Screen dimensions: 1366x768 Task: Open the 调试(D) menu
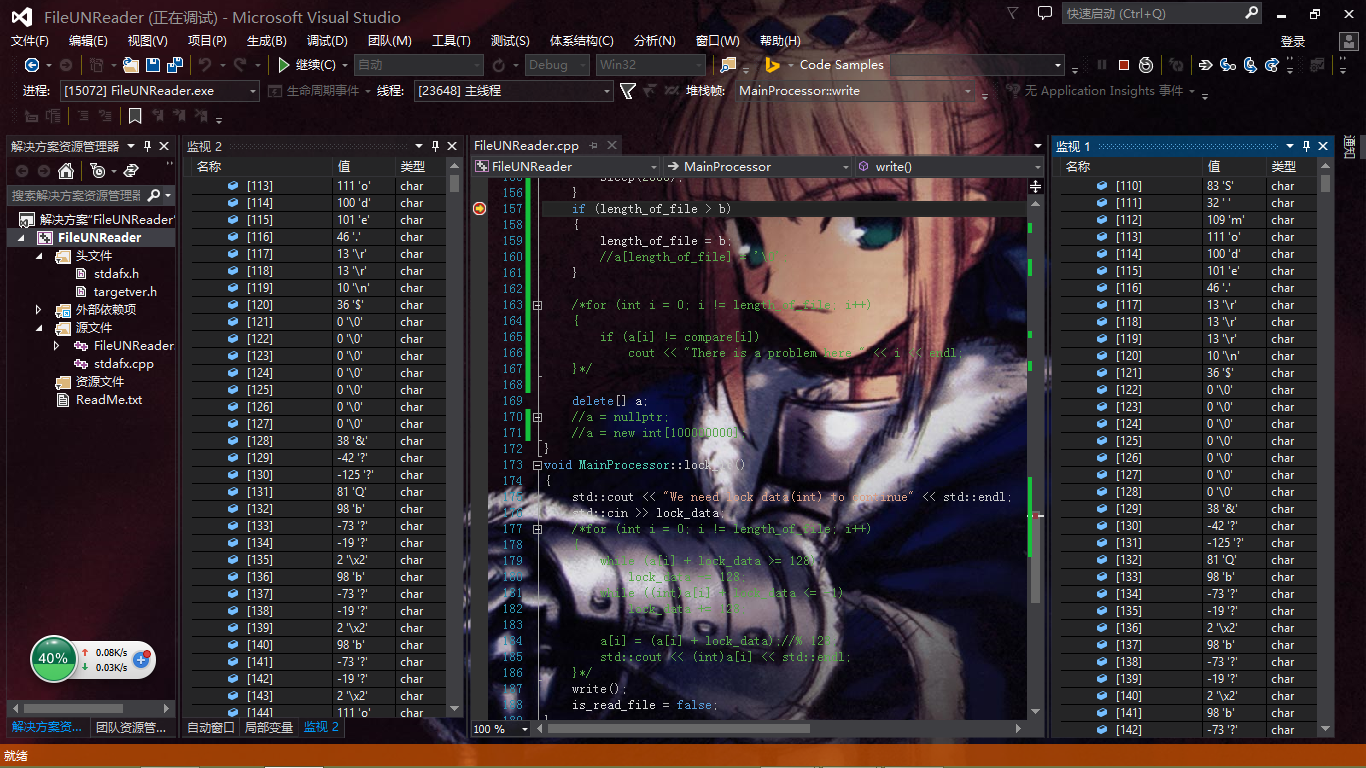(327, 41)
